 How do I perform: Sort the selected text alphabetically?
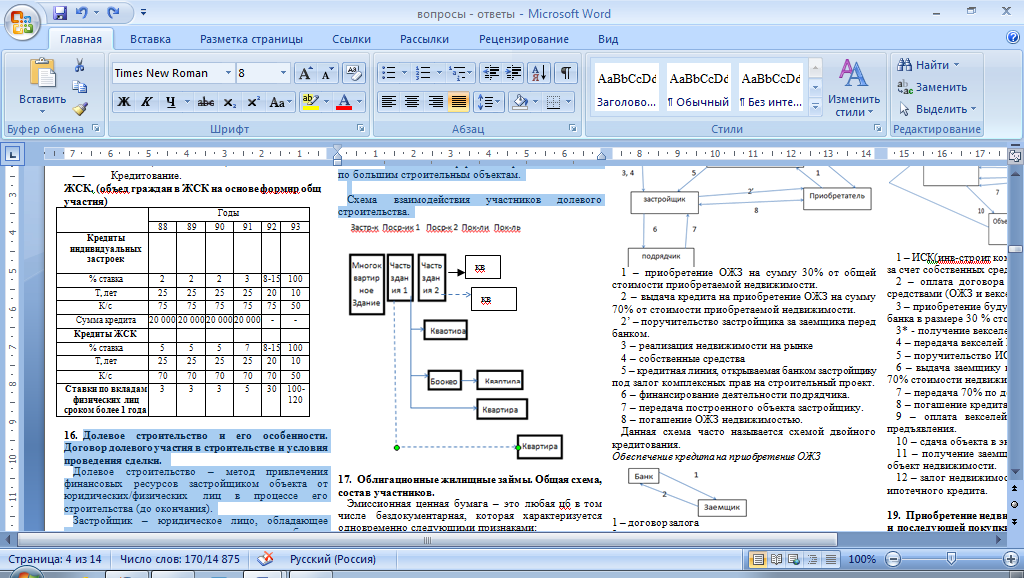tap(539, 73)
